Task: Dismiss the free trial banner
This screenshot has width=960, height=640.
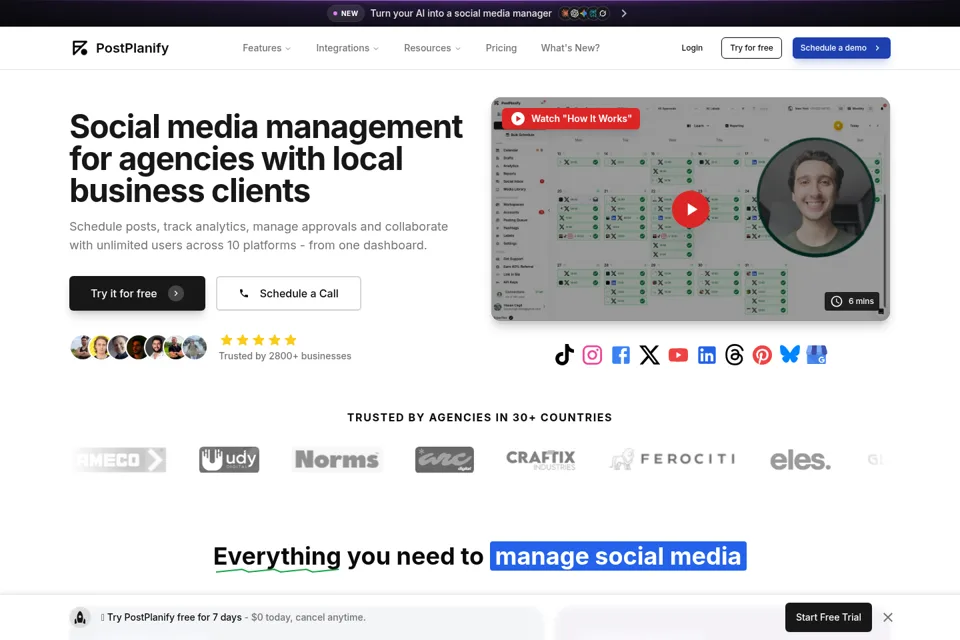Action: [x=888, y=617]
